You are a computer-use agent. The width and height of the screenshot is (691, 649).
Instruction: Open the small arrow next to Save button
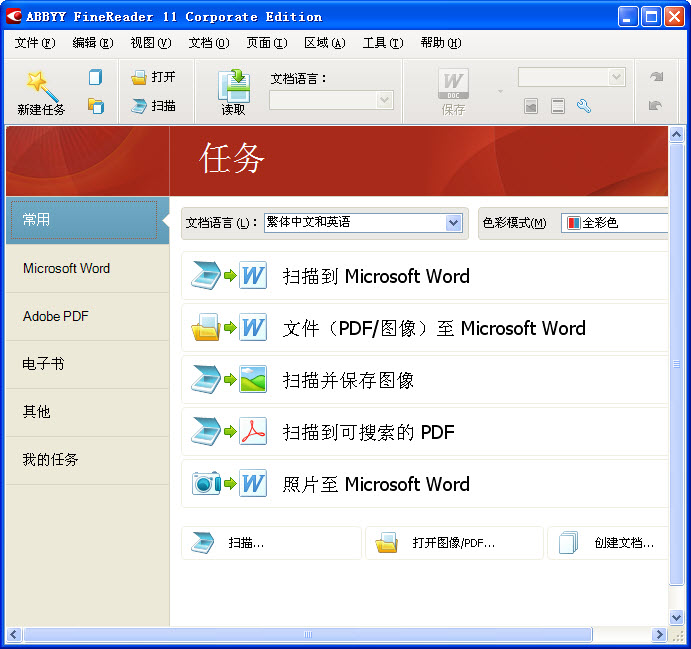pyautogui.click(x=500, y=92)
